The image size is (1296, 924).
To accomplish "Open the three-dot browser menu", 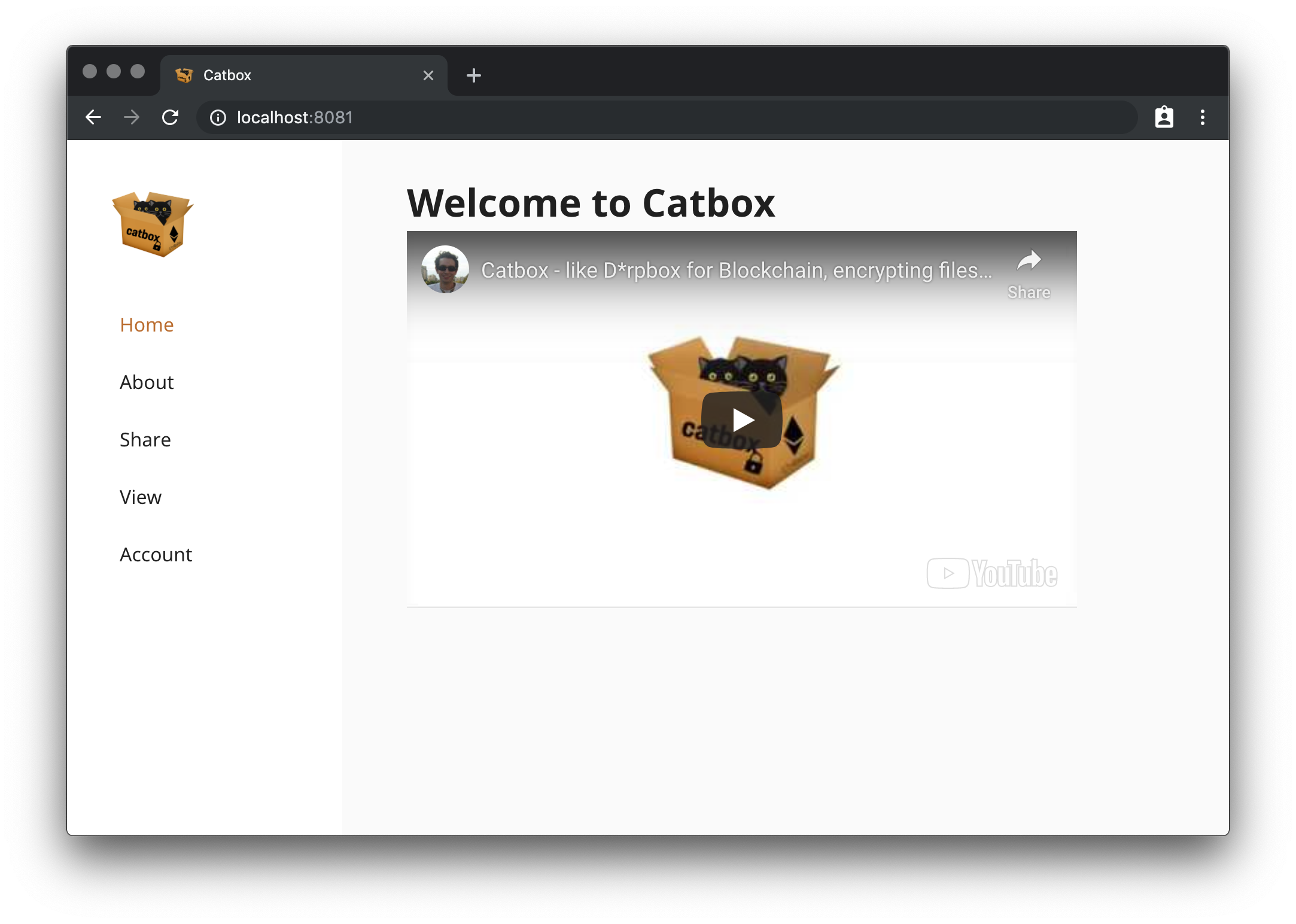I will (x=1202, y=117).
